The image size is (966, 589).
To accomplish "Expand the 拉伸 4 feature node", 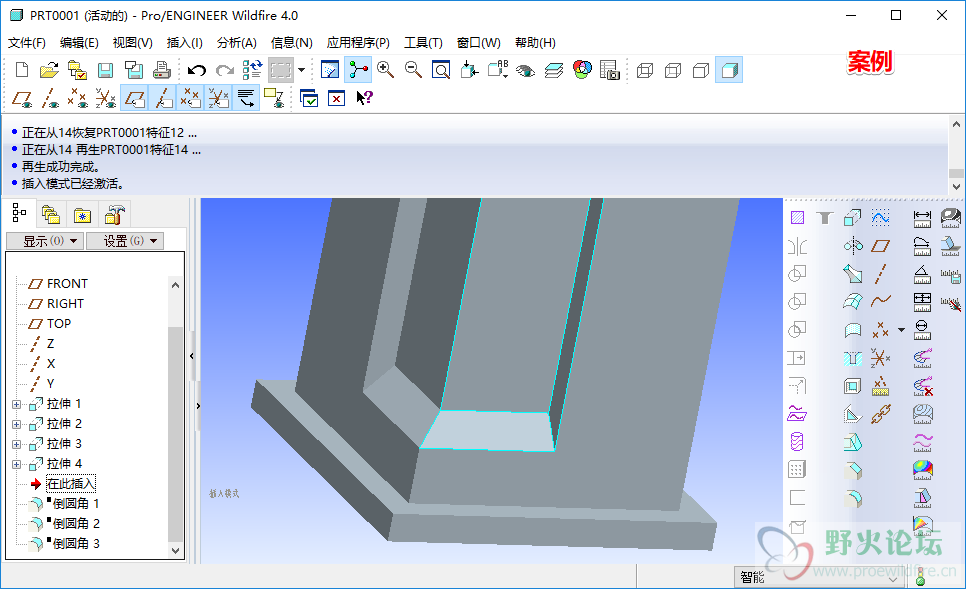I will point(17,465).
